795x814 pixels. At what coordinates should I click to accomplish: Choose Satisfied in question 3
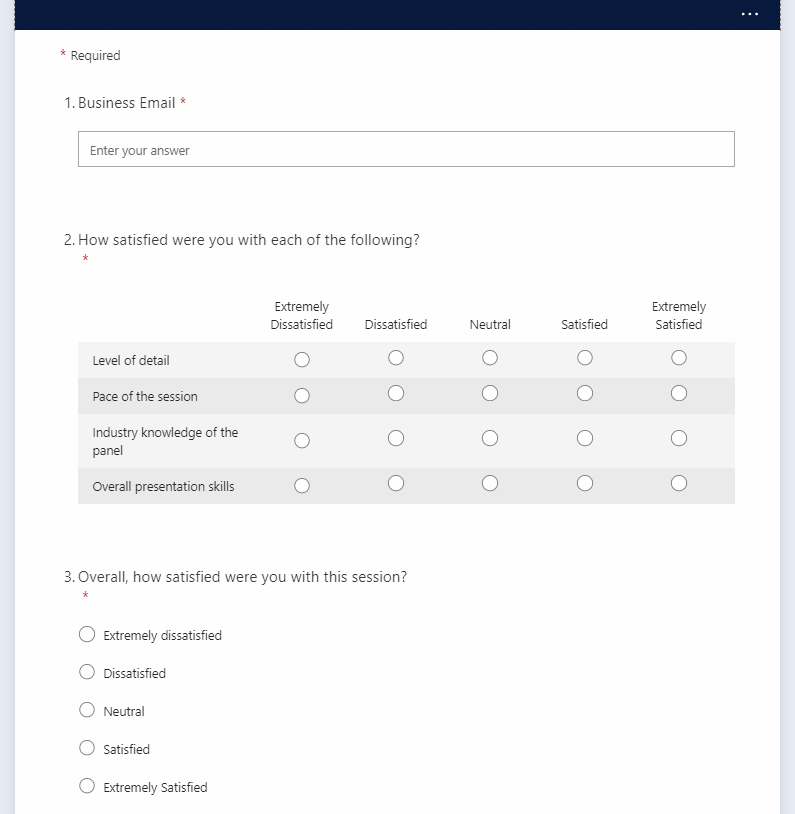86,747
